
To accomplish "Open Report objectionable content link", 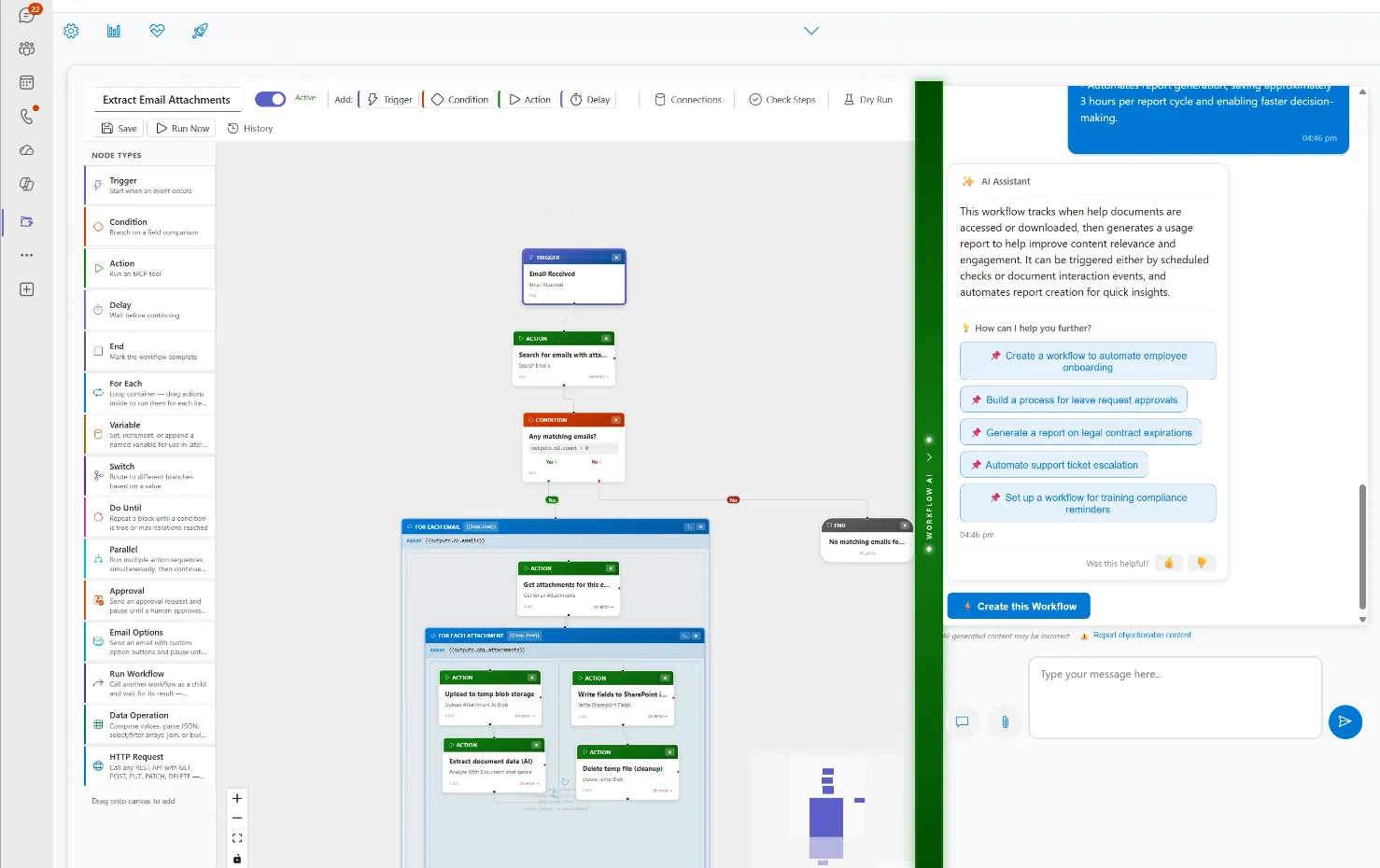I will point(1142,635).
